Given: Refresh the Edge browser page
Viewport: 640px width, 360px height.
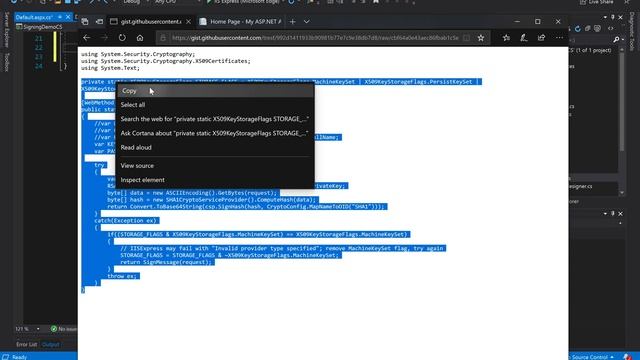Looking at the screenshot, I should click(122, 38).
